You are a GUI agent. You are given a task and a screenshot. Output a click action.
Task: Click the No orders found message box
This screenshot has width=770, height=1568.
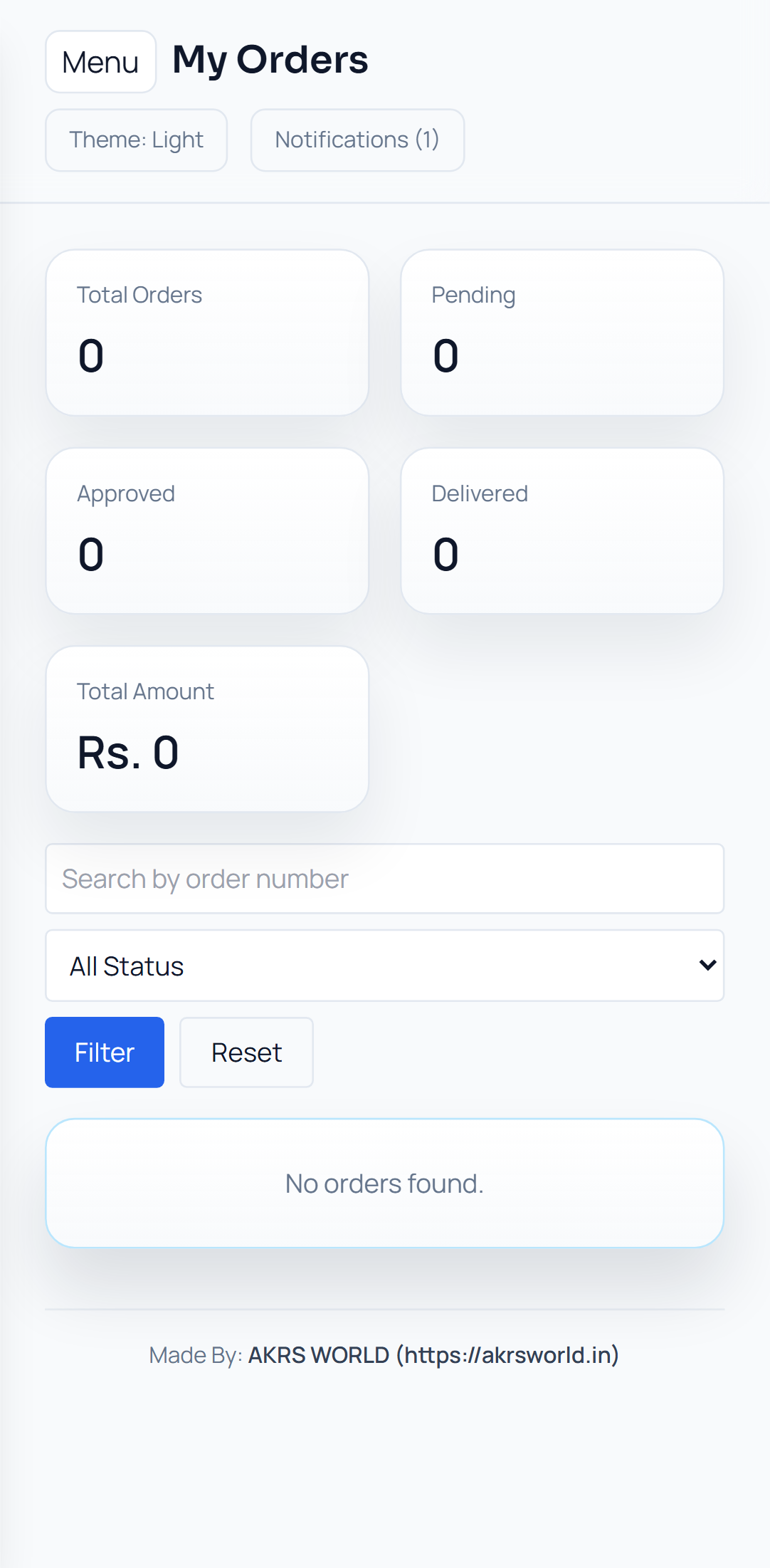point(384,1183)
